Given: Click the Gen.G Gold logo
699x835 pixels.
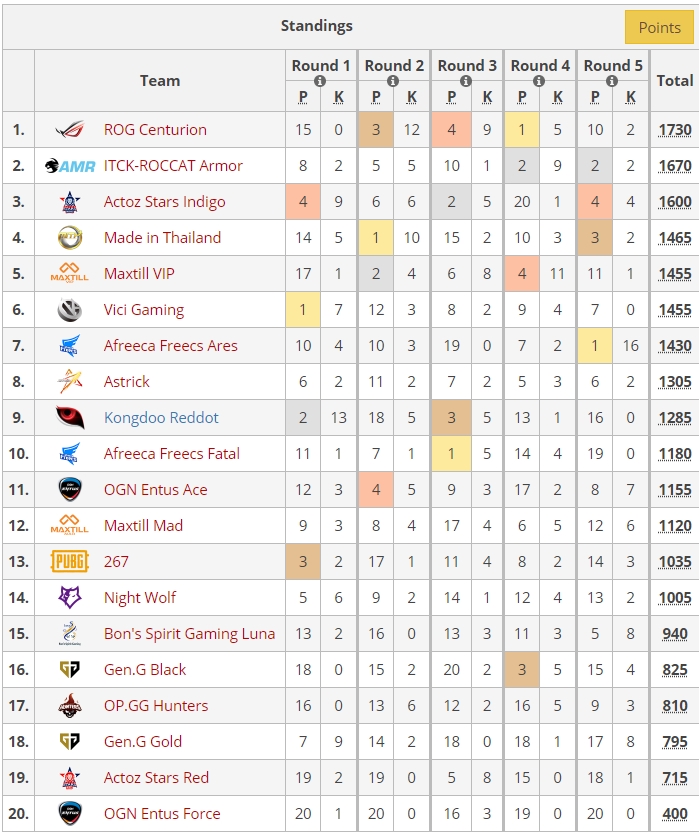Looking at the screenshot, I should coord(70,741).
